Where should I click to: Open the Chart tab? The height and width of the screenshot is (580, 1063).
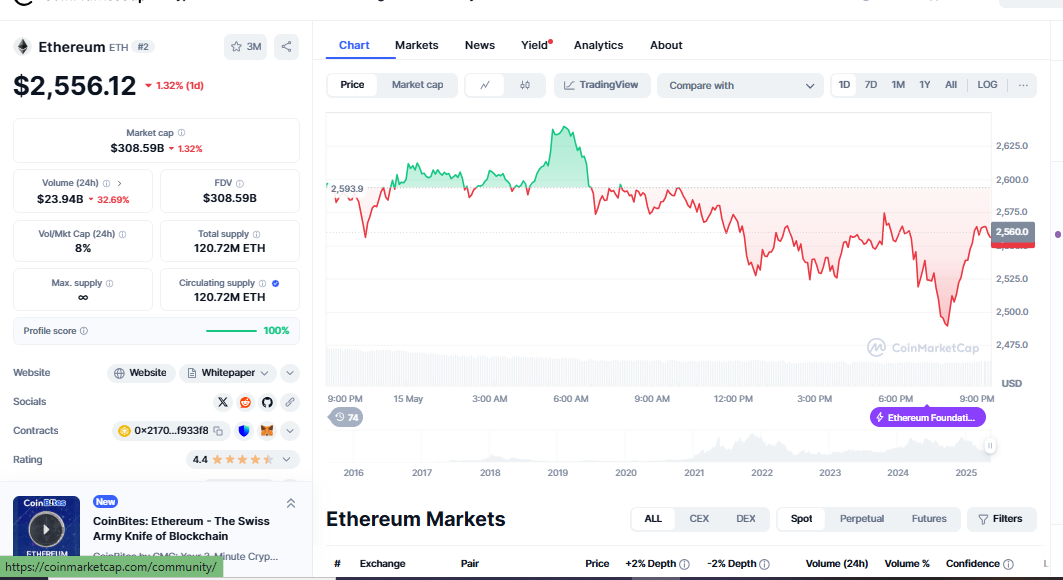click(x=354, y=45)
